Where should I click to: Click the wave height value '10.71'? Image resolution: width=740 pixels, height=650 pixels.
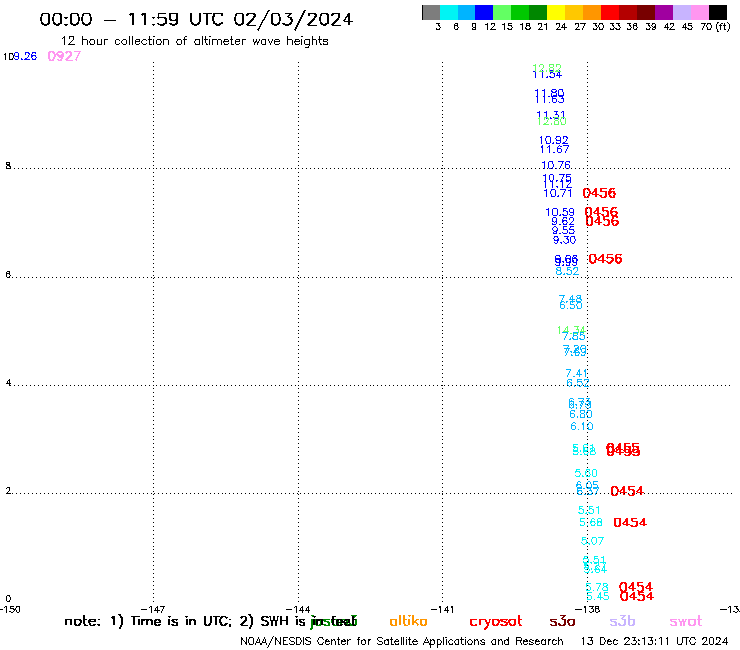(558, 193)
